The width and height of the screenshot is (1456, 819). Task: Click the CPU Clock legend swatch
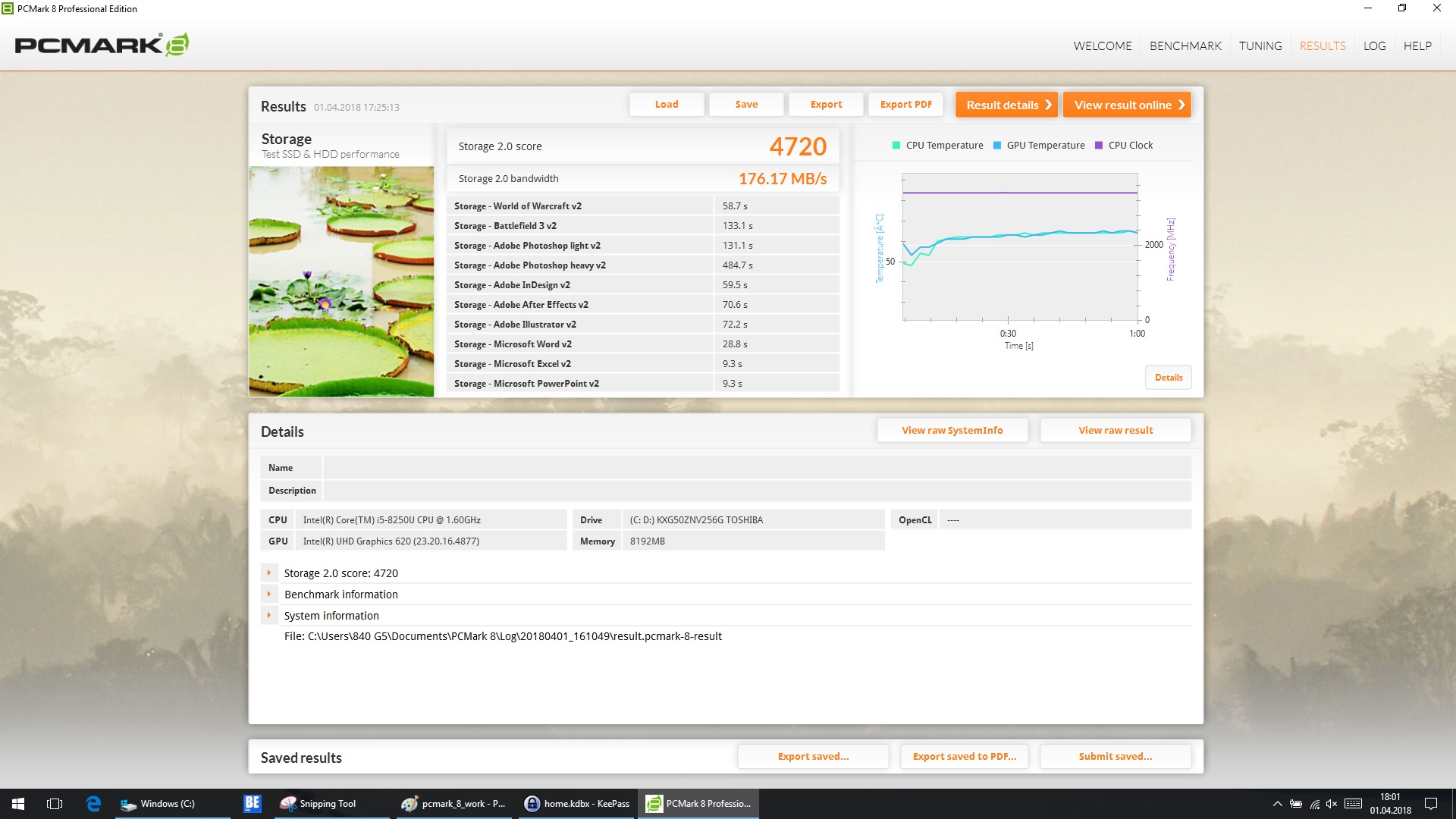point(1099,146)
